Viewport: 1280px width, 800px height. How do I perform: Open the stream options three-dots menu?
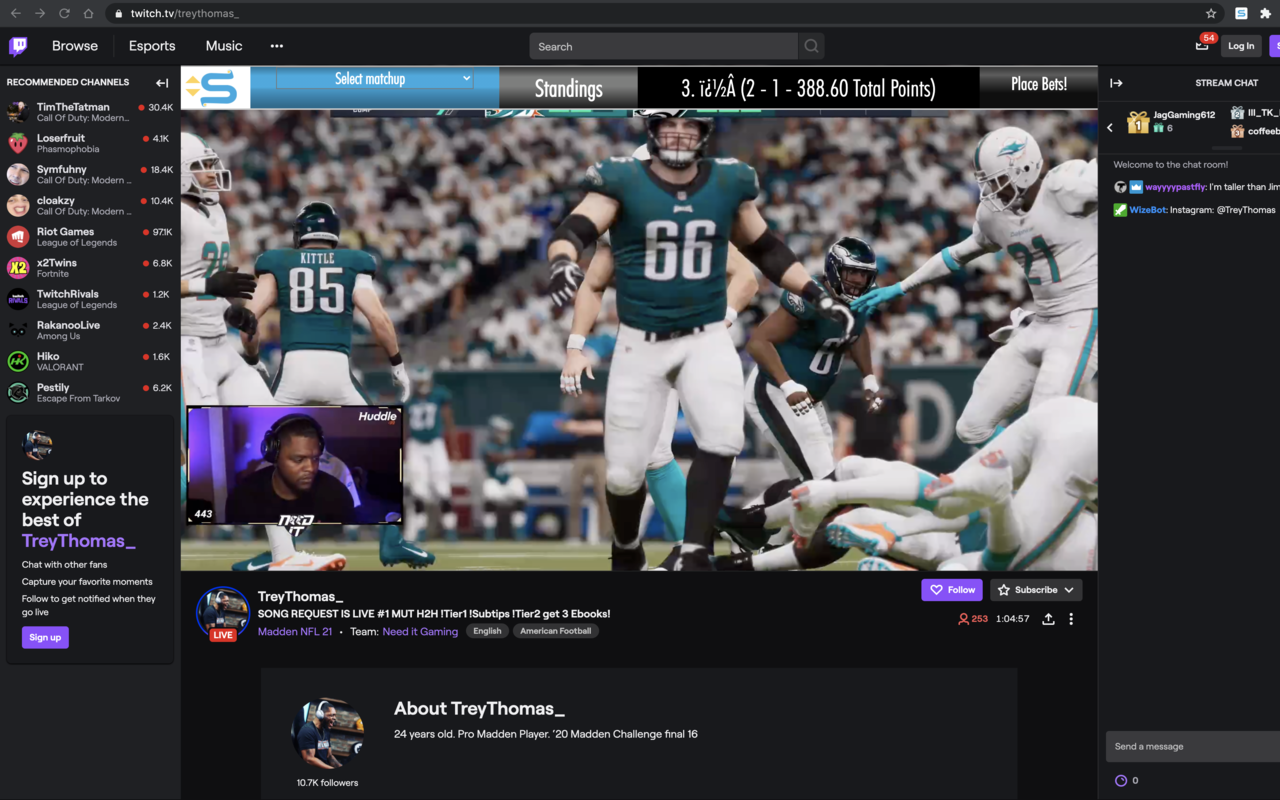click(x=1071, y=619)
